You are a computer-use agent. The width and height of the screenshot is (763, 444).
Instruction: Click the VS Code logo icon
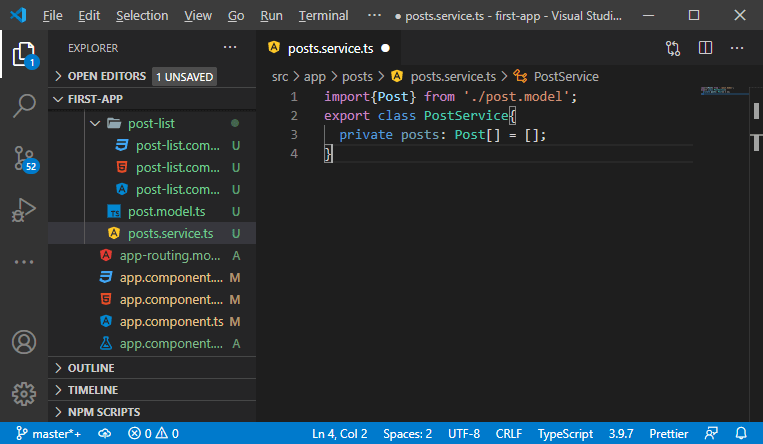pyautogui.click(x=18, y=15)
